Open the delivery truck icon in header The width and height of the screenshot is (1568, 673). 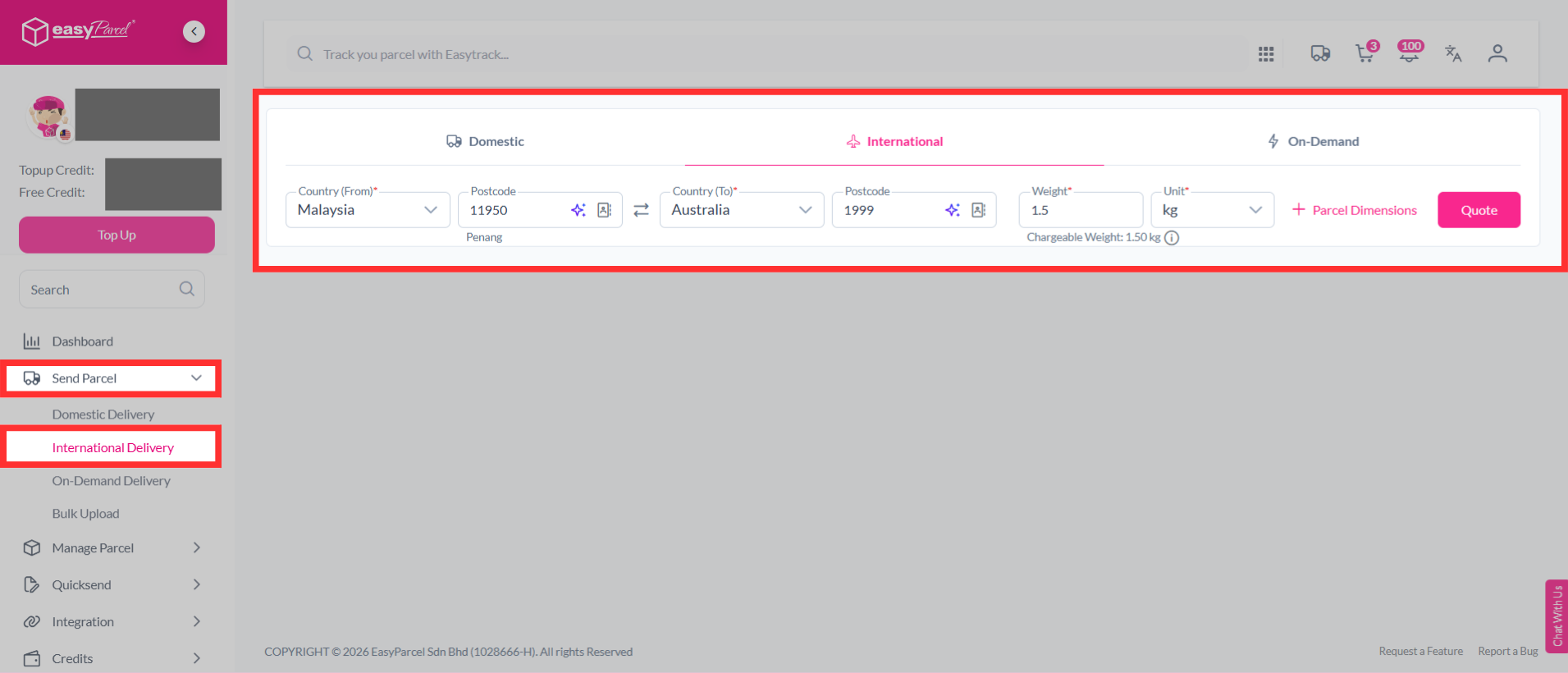click(1320, 53)
